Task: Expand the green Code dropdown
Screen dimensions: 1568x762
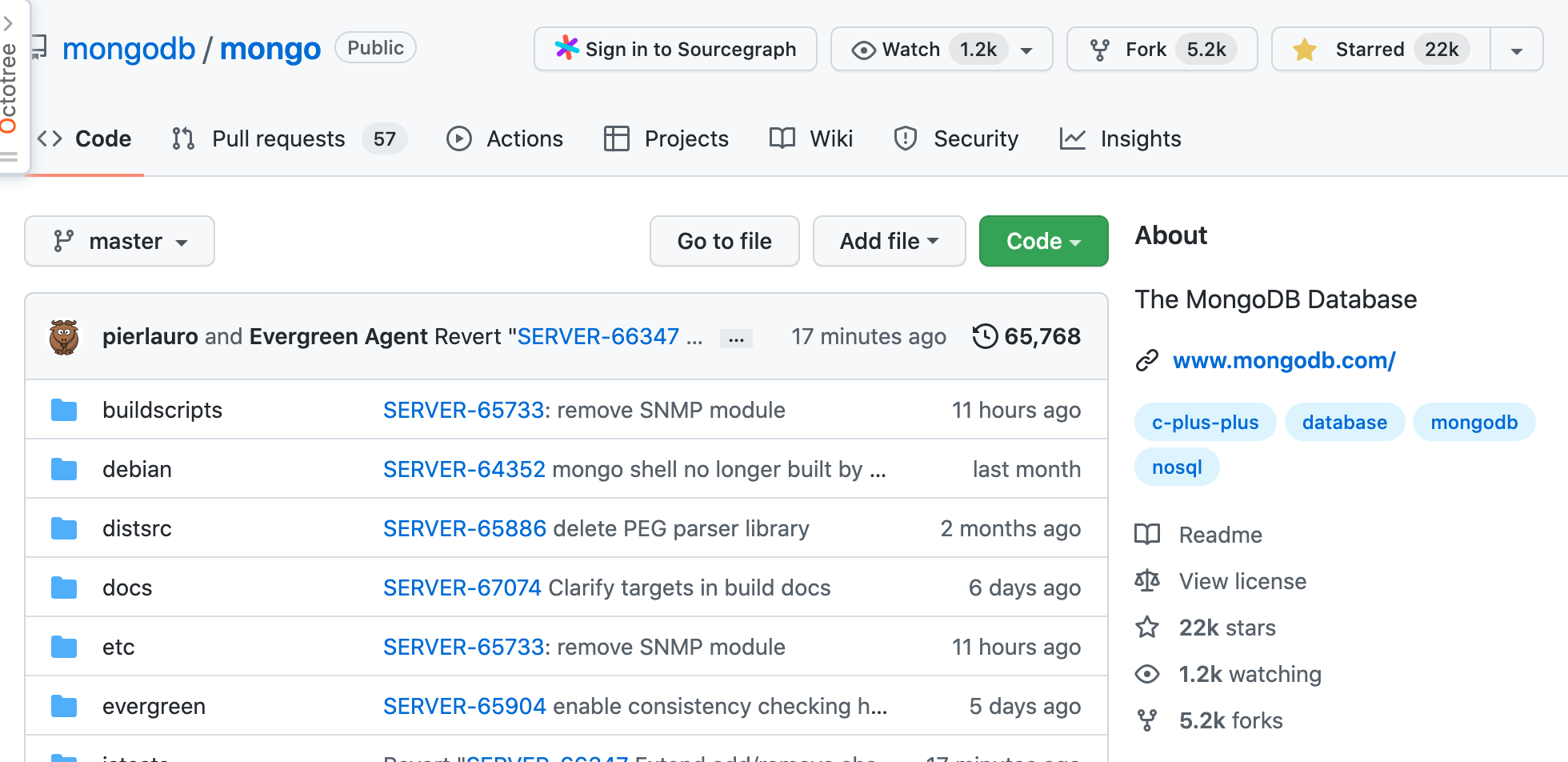Action: 1043,241
